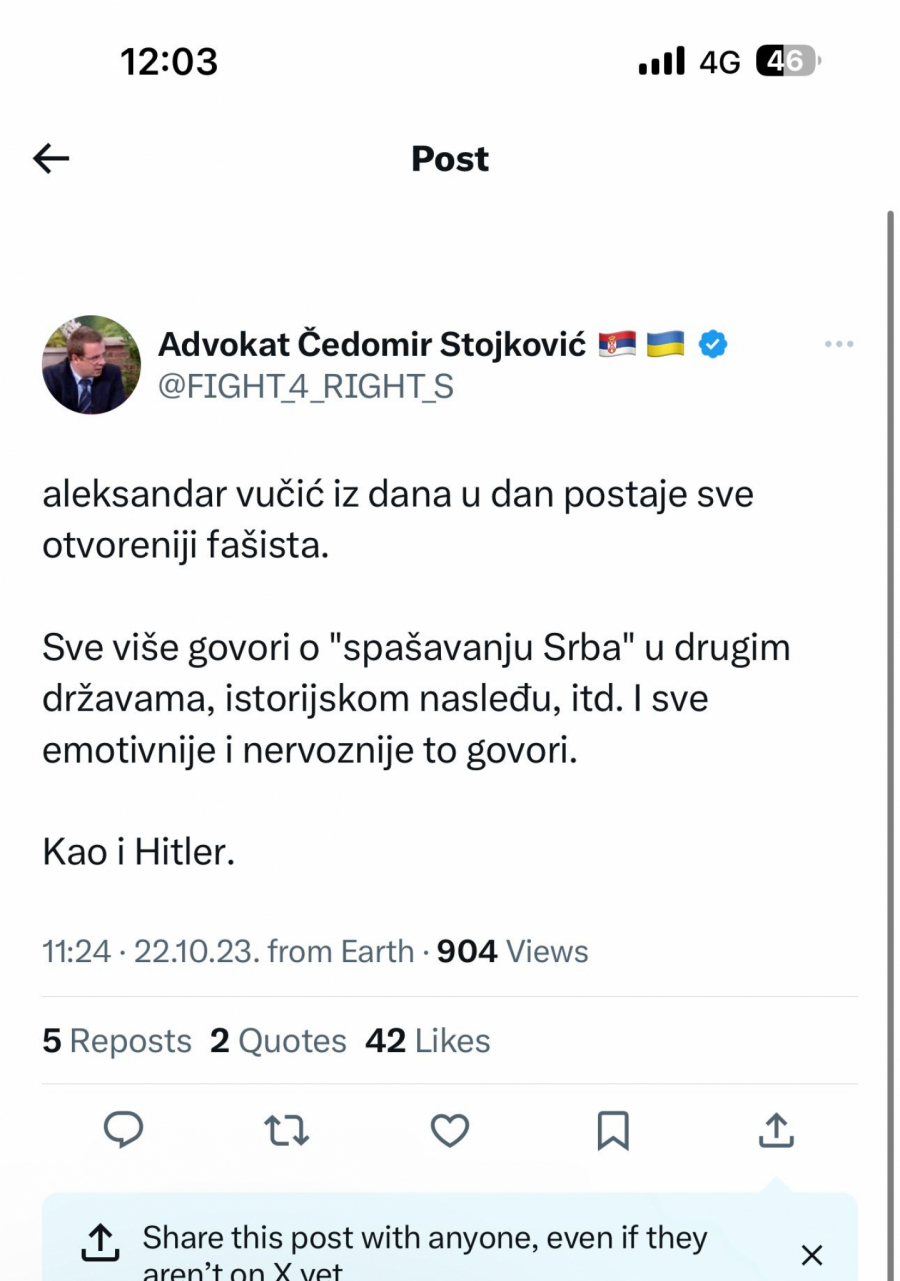The image size is (900, 1281).
Task: Toggle repost status with the retweet control
Action: click(x=287, y=1131)
